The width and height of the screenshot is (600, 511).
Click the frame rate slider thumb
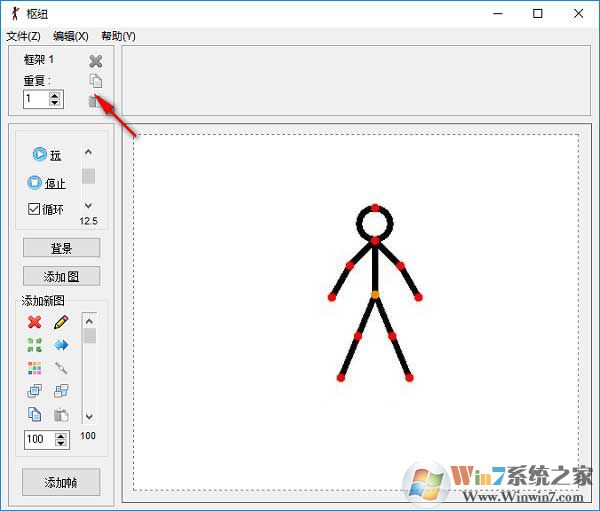point(88,176)
